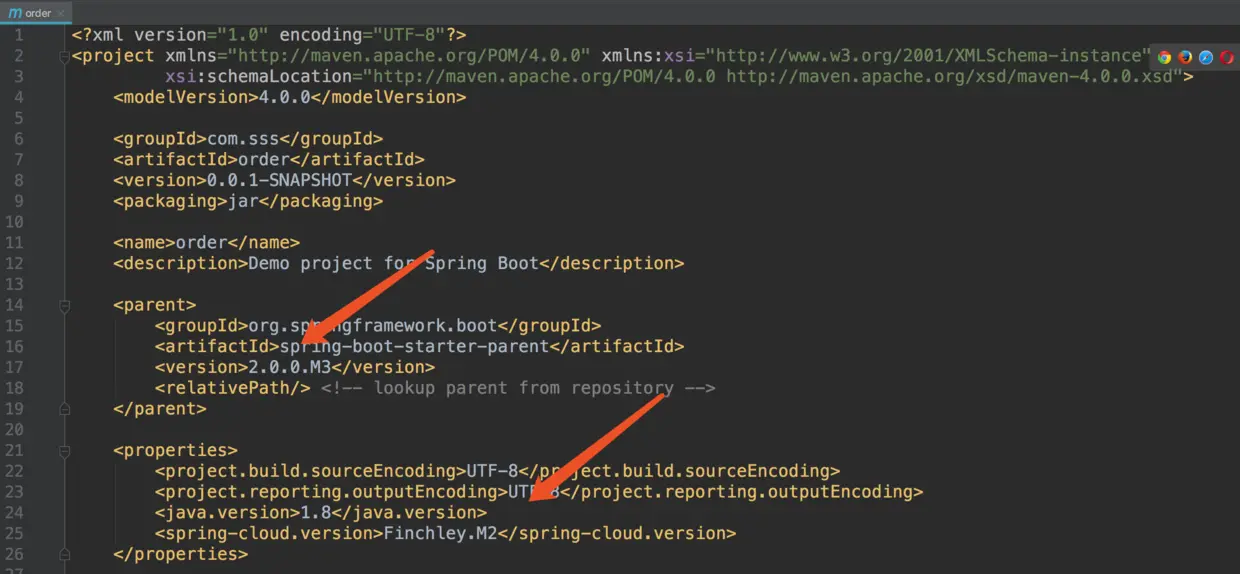Click the name order line
This screenshot has width=1240, height=574.
pyautogui.click(x=207, y=242)
